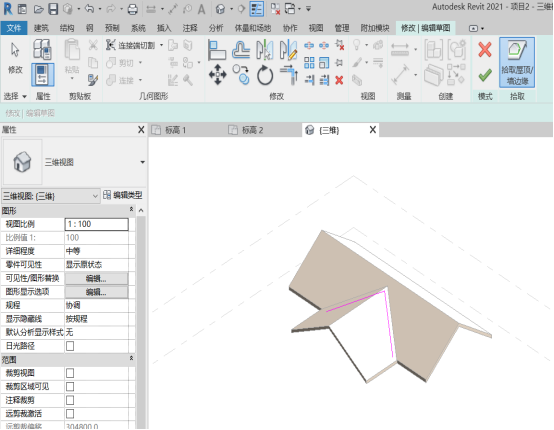Screen dimensions: 554x430
Task: Select the Mirror - Pick Axis tool
Action: click(x=265, y=50)
